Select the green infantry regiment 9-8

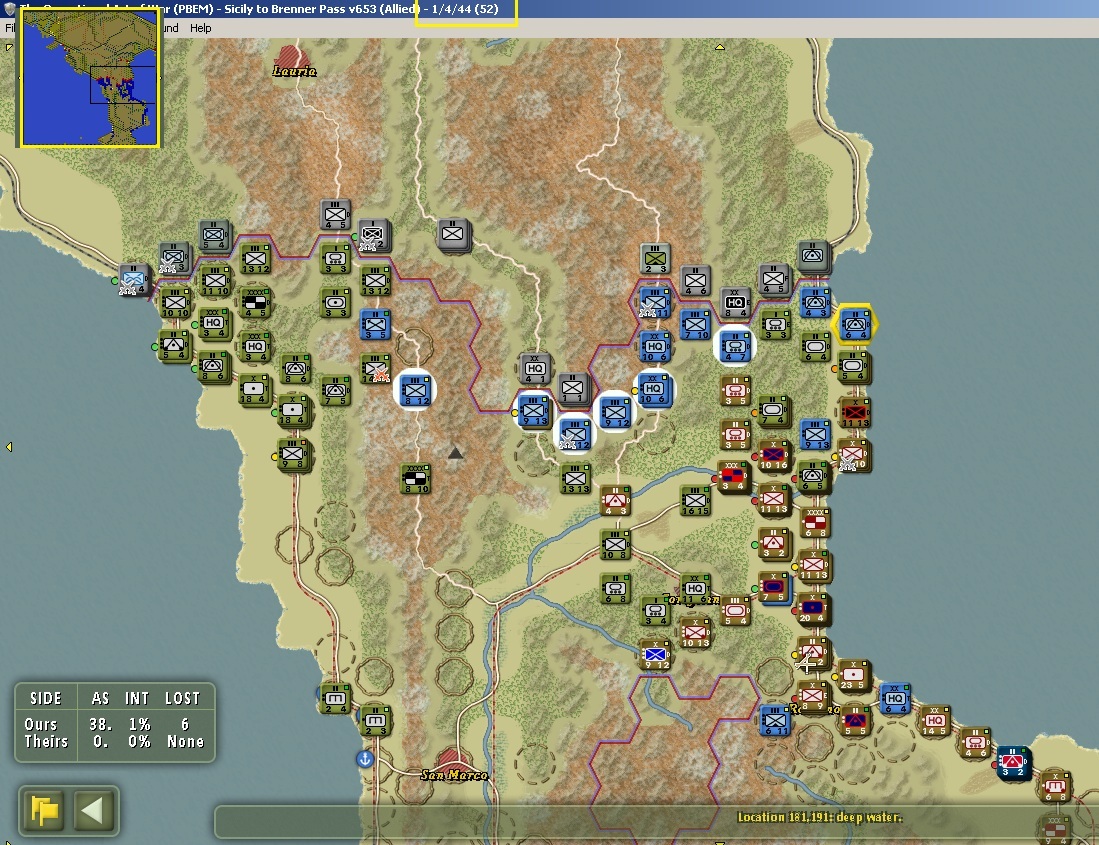point(293,455)
